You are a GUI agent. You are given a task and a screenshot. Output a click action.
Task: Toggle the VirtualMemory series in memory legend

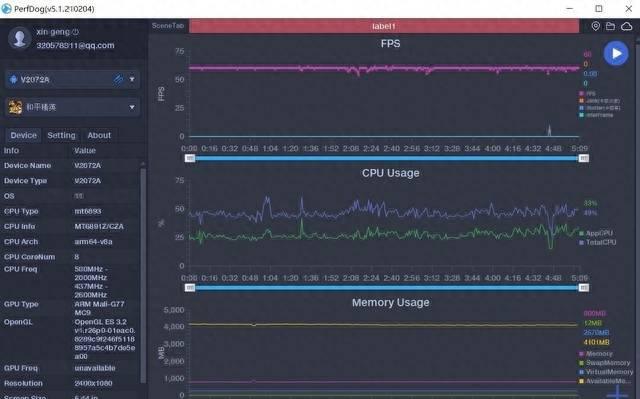(606, 372)
